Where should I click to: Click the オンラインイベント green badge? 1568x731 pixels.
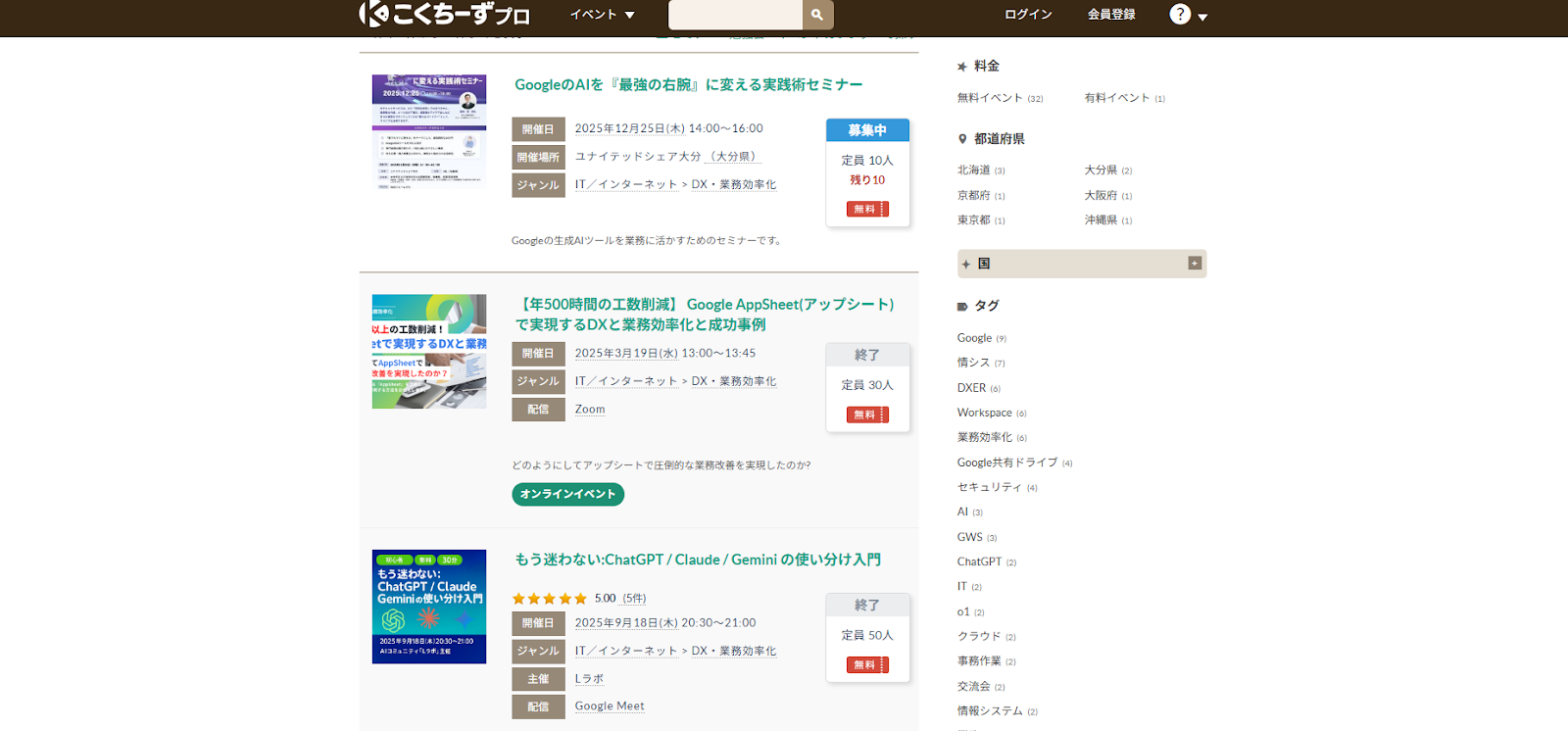click(x=567, y=494)
